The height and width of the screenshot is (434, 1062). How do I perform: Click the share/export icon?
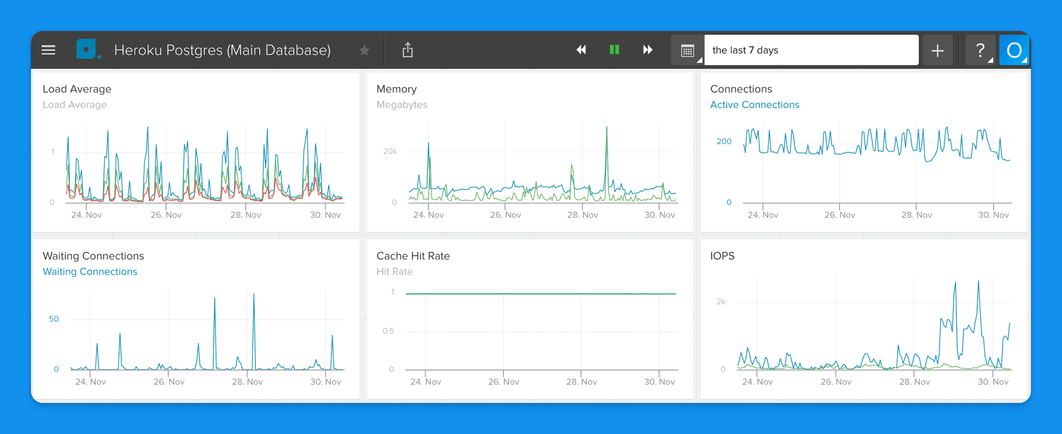tap(407, 50)
